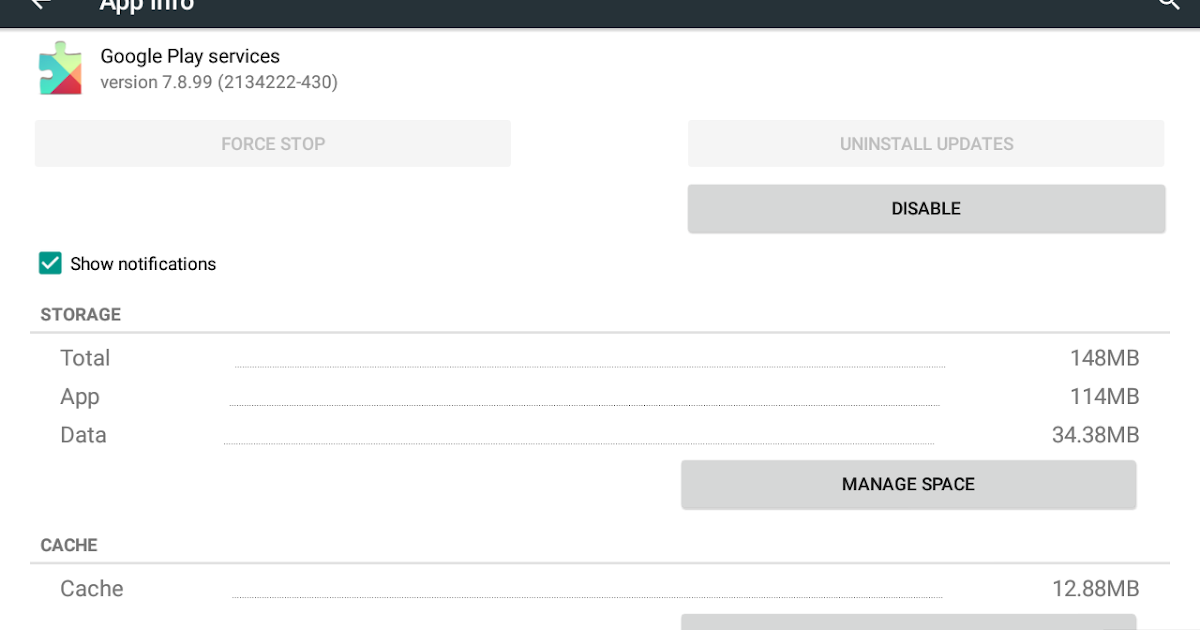Tap the Cache row label
The width and height of the screenshot is (1200, 630).
click(x=92, y=589)
